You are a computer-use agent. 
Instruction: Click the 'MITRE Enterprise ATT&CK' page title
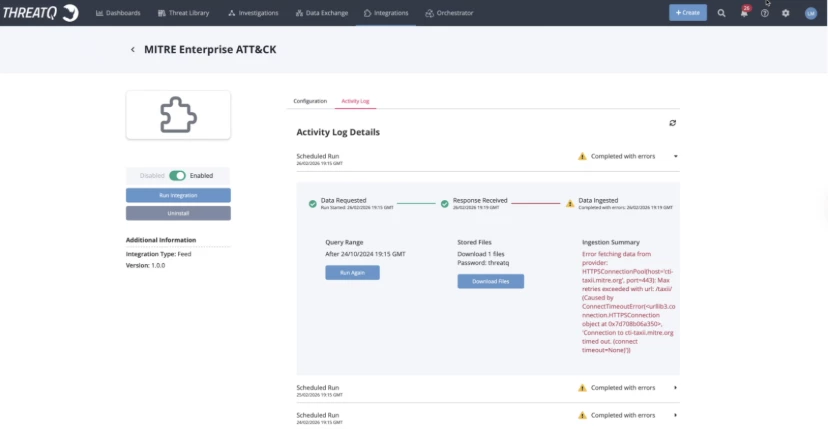coord(210,50)
